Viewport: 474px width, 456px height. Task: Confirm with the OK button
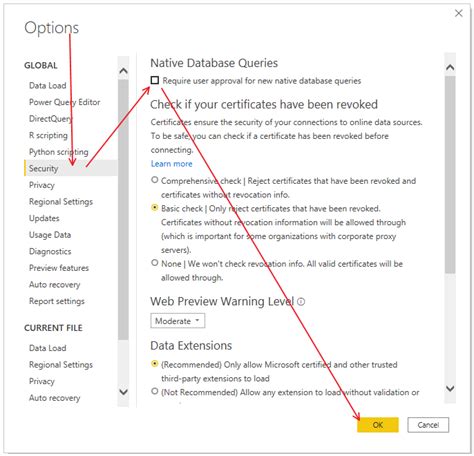378,425
